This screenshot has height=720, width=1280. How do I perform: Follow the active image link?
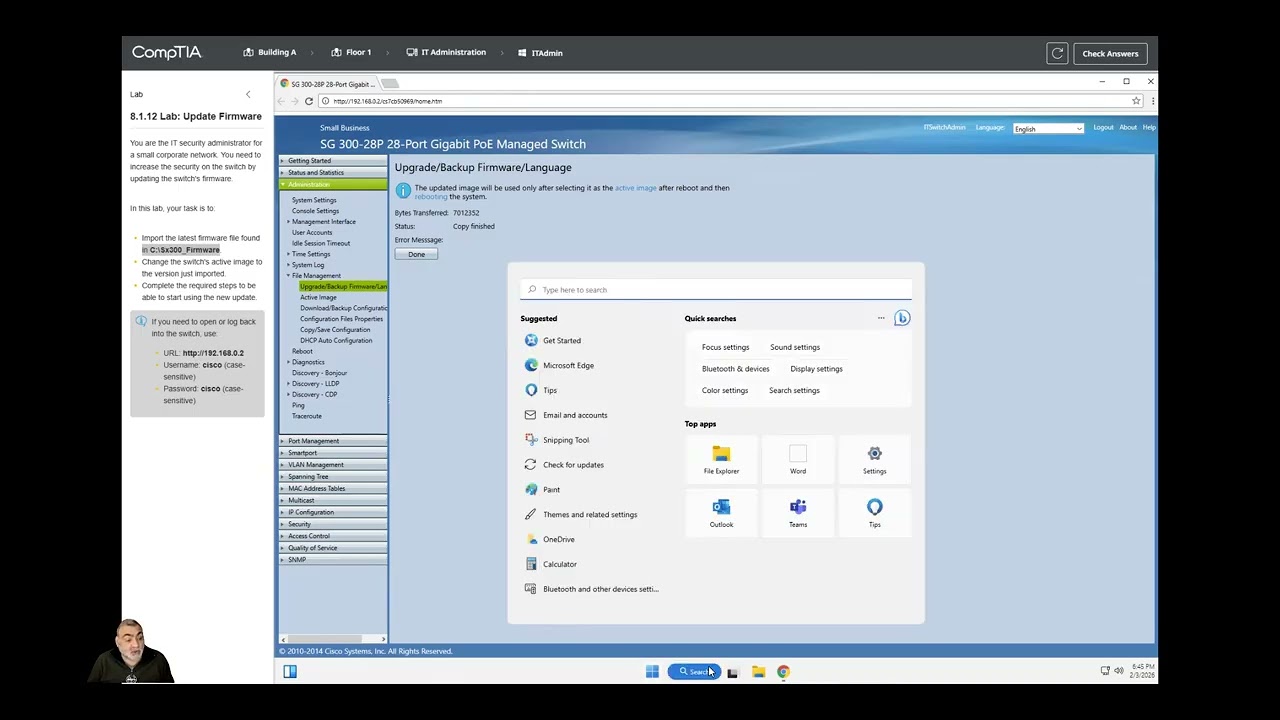tap(635, 188)
